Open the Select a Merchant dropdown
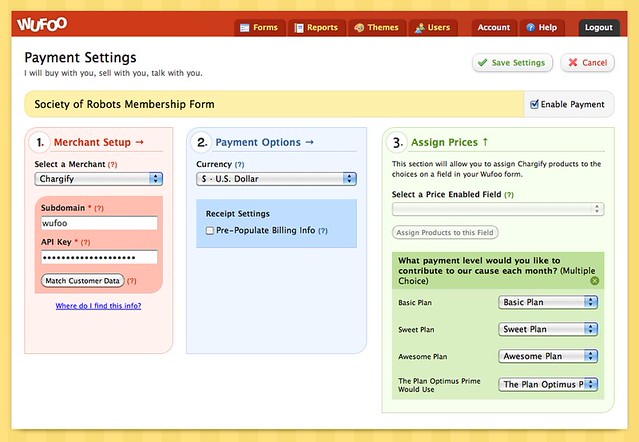The image size is (639, 442). tap(99, 179)
